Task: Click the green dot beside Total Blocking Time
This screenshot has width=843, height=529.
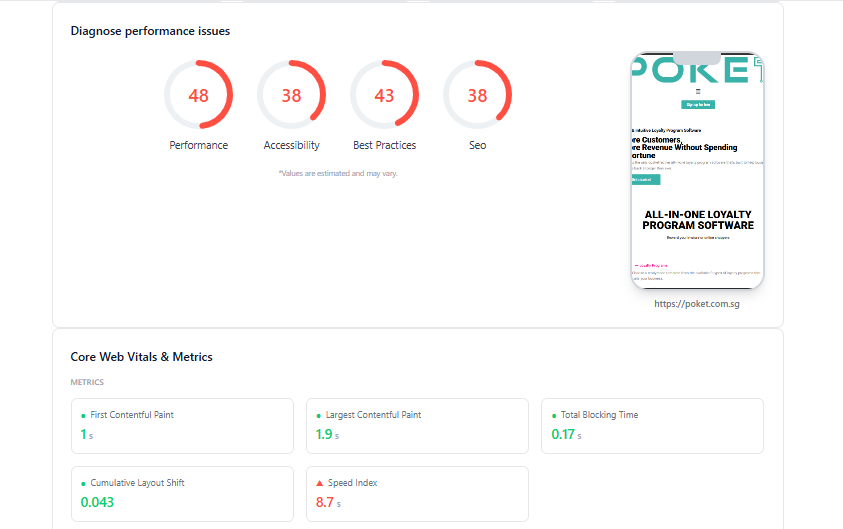Action: pyautogui.click(x=554, y=416)
